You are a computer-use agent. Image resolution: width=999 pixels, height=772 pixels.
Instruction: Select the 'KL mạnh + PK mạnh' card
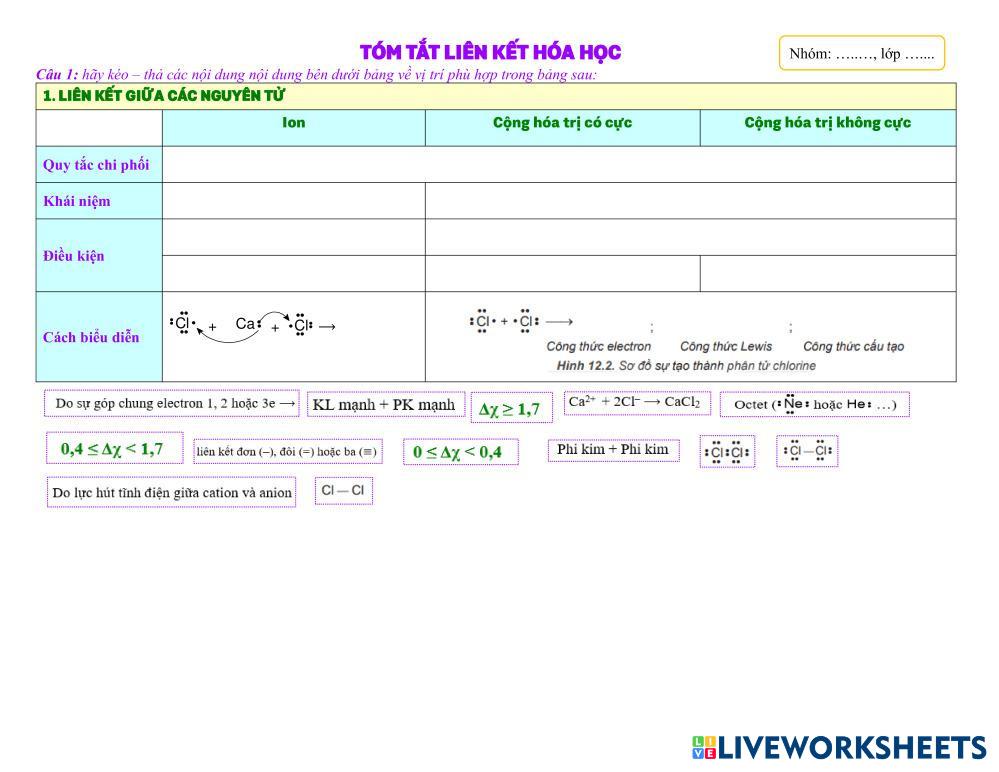tap(385, 404)
